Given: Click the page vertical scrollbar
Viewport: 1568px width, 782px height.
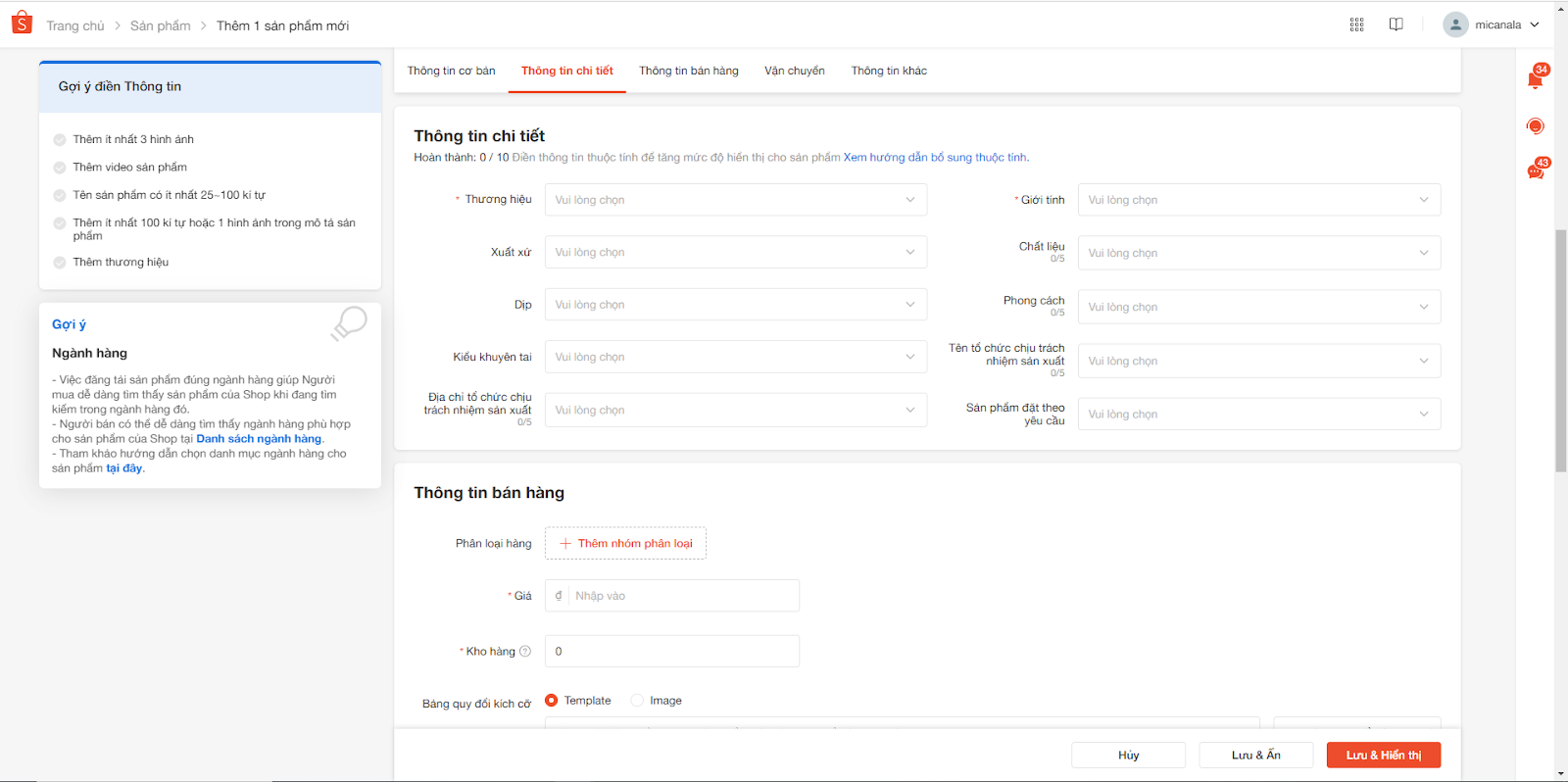Looking at the screenshot, I should click(x=1560, y=351).
